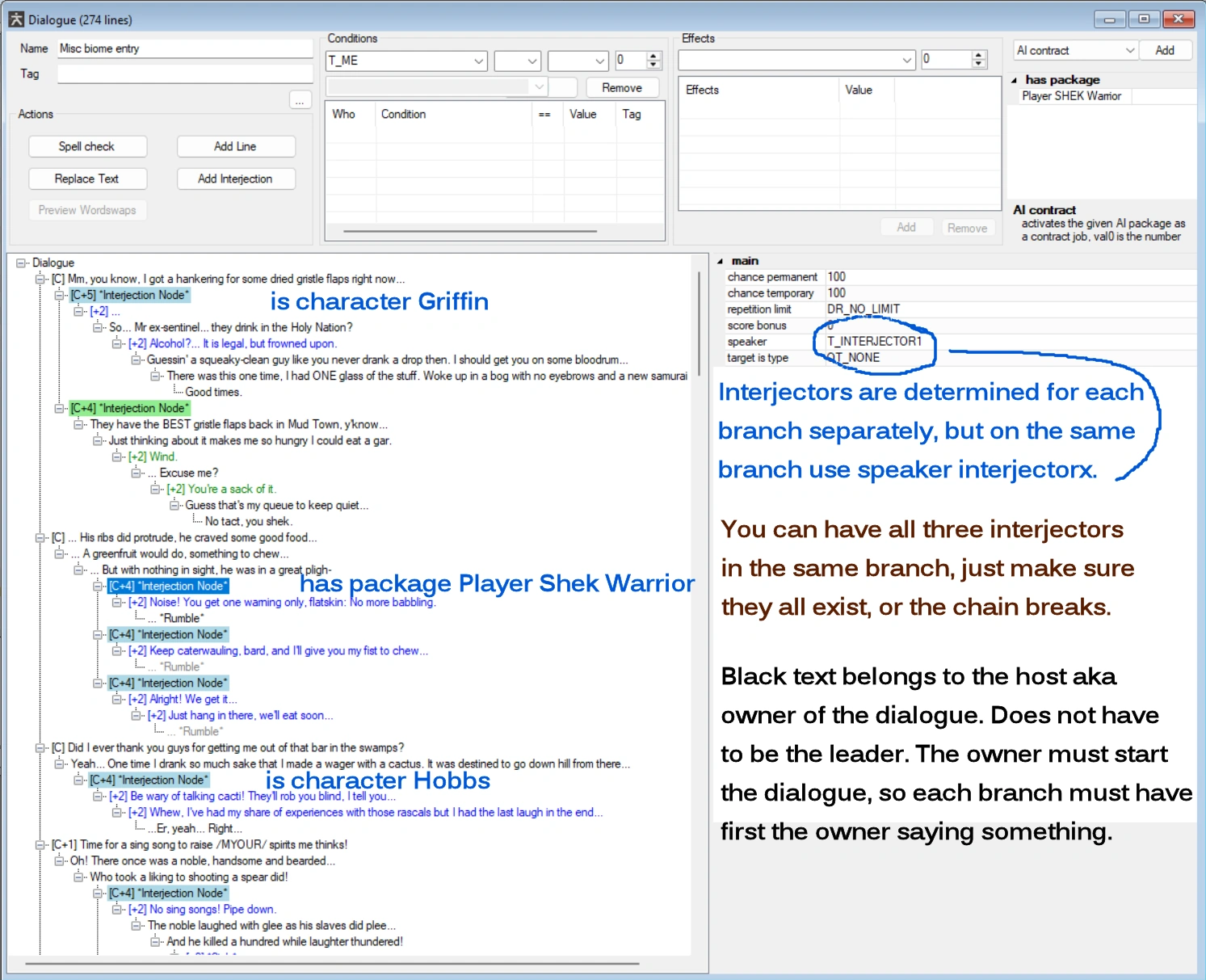Collapse the green [C+4] Interjection Node
The height and width of the screenshot is (980, 1206).
point(60,408)
